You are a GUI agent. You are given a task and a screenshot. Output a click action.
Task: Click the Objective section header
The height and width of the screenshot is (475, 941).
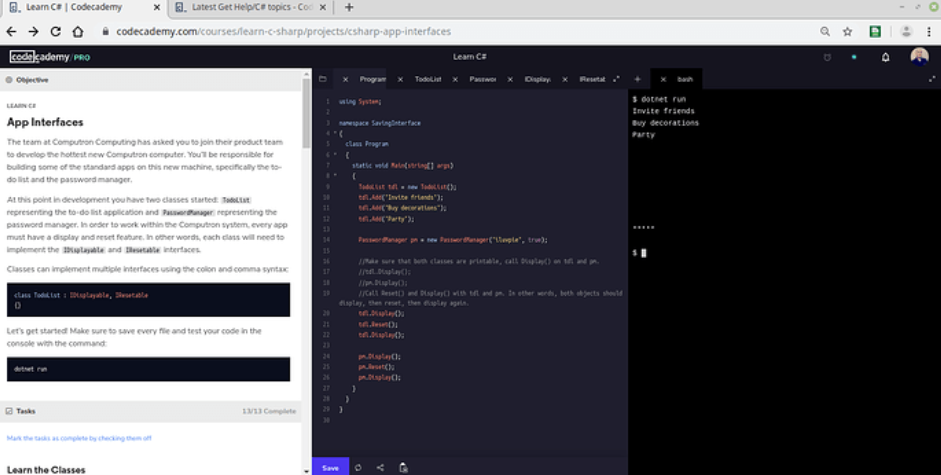[151, 79]
